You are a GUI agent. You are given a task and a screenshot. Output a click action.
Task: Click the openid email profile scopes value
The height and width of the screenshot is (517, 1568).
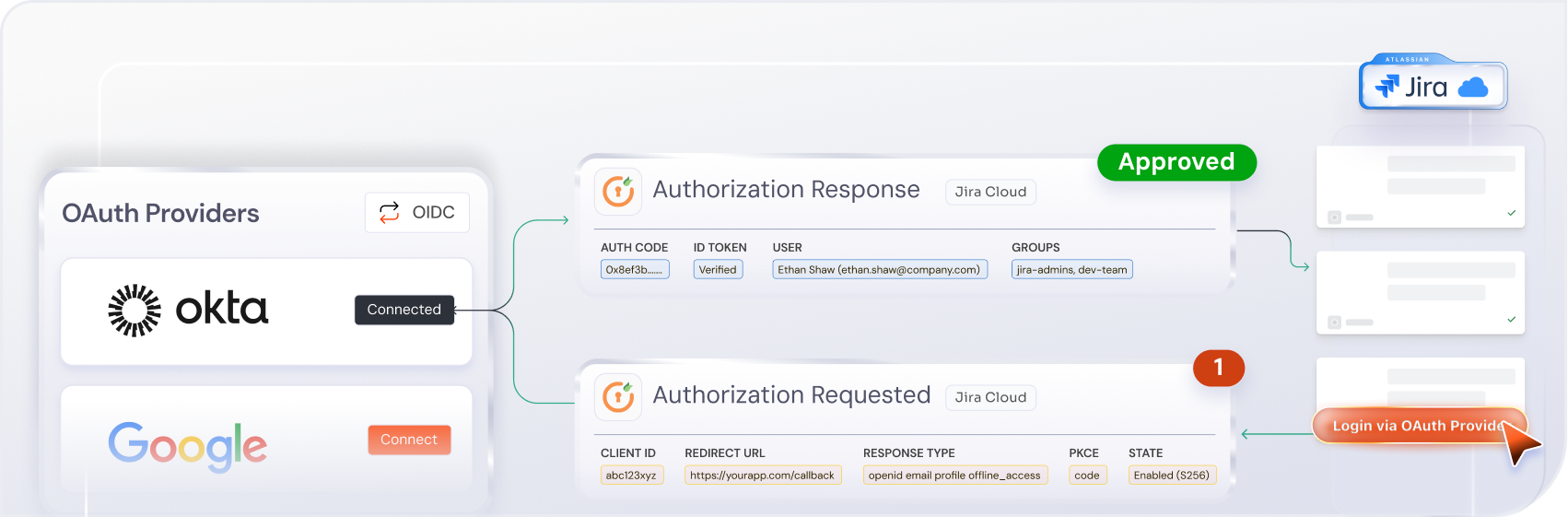955,476
